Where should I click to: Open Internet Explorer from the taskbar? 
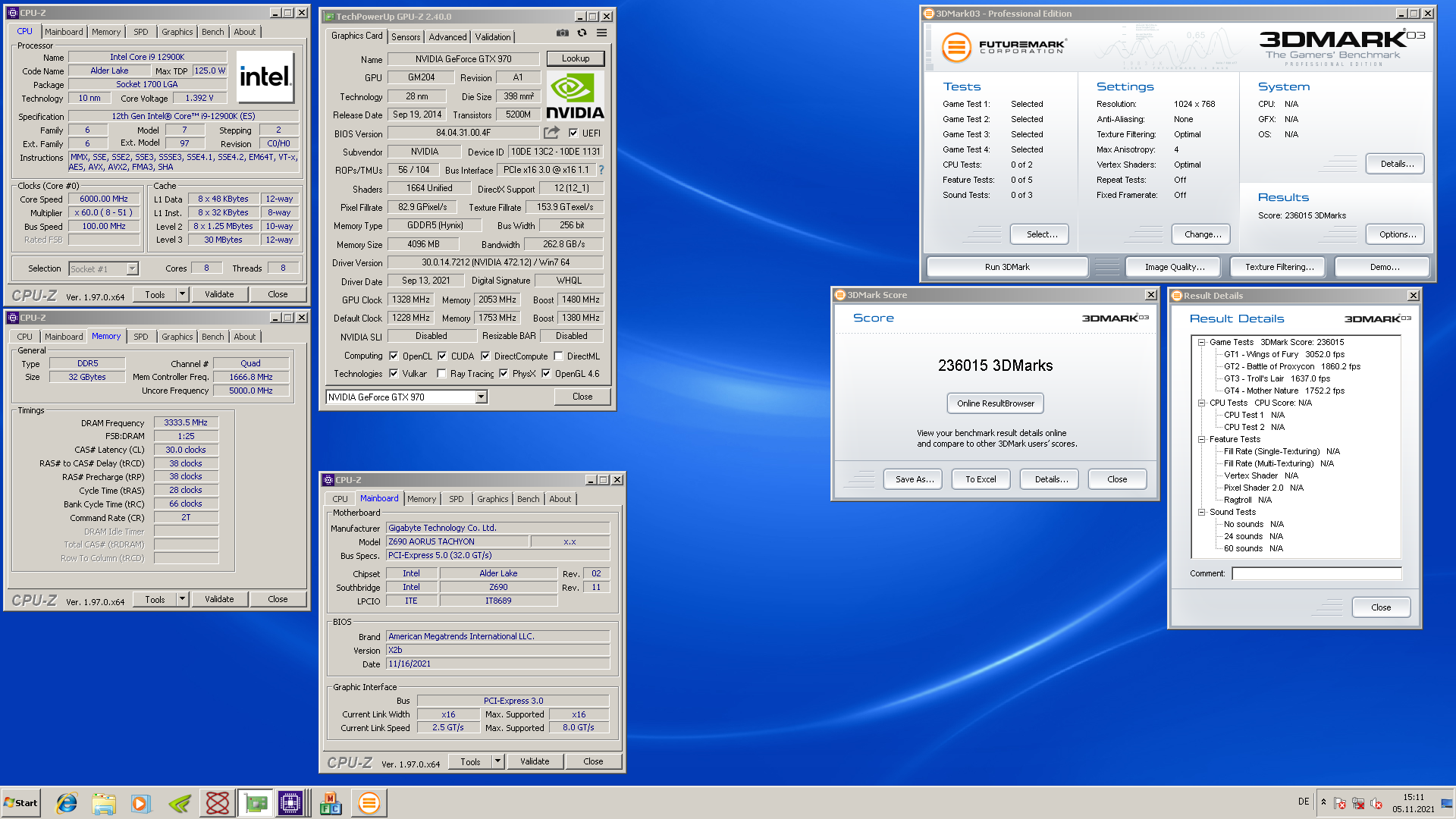tap(67, 803)
